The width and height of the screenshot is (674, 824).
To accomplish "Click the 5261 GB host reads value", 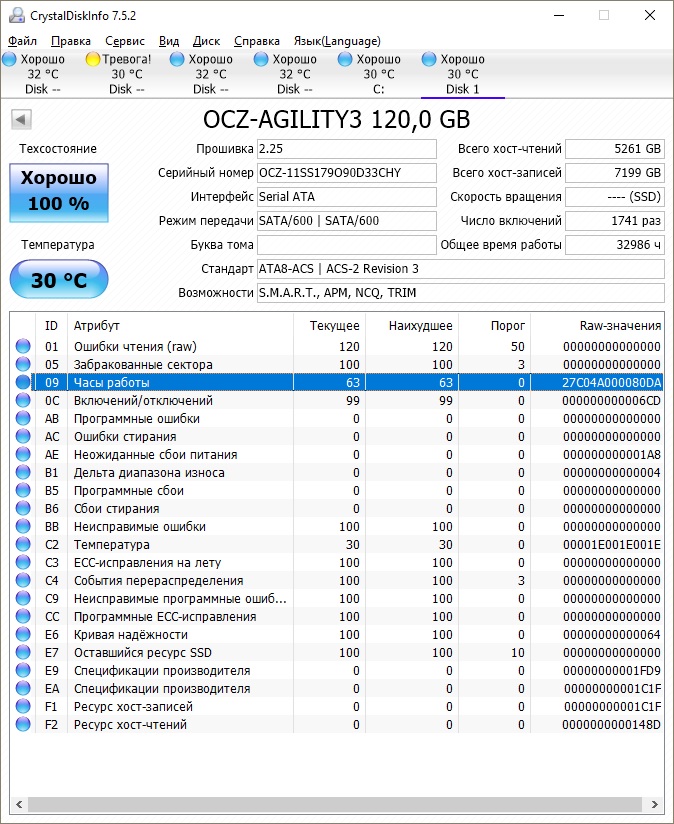I will tap(615, 149).
